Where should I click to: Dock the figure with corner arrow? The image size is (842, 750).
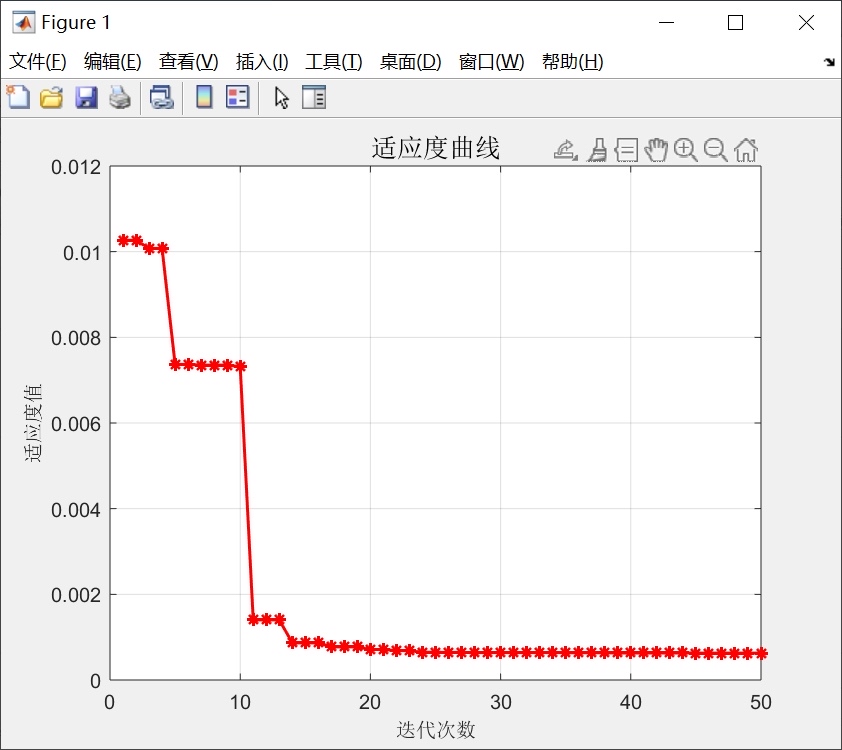[x=830, y=62]
